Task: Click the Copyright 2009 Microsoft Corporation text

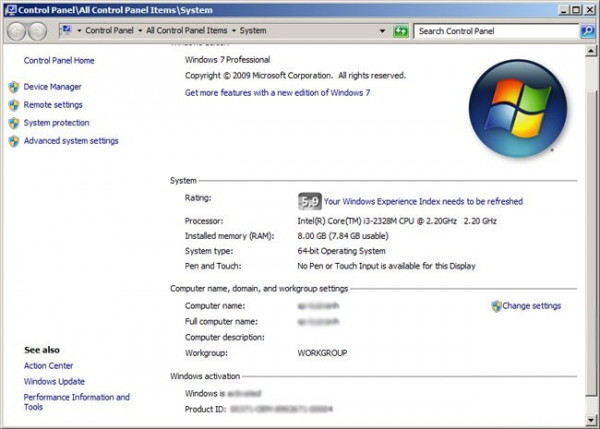Action: 295,76
